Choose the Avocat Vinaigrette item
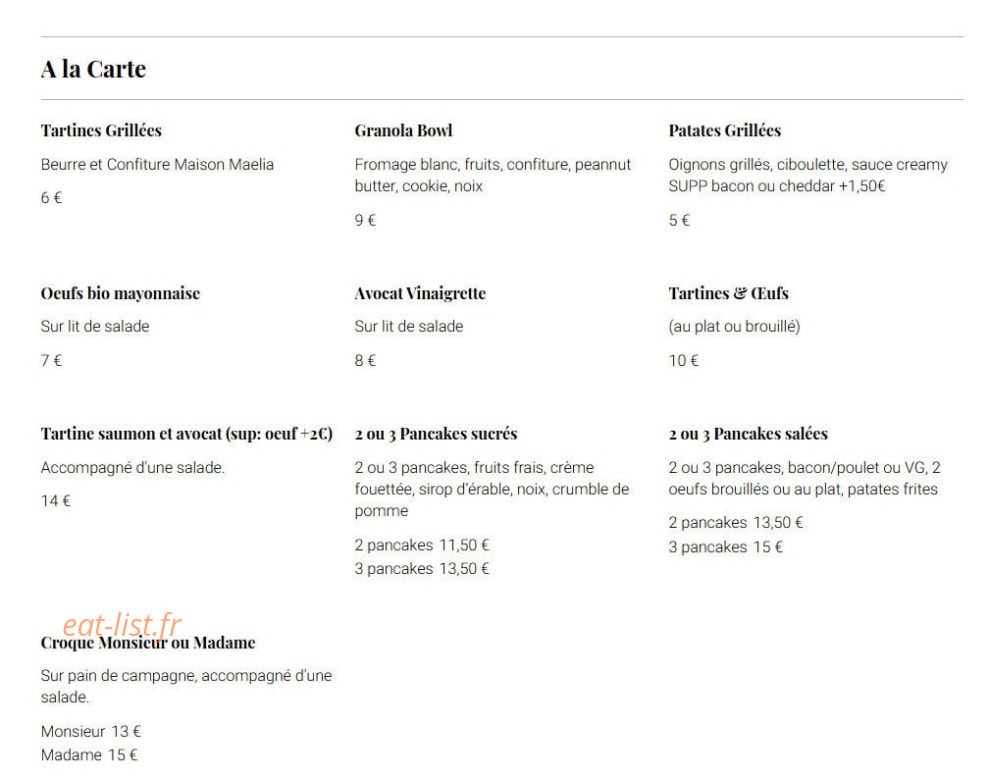Screen dimensions: 989x778 (x=420, y=293)
